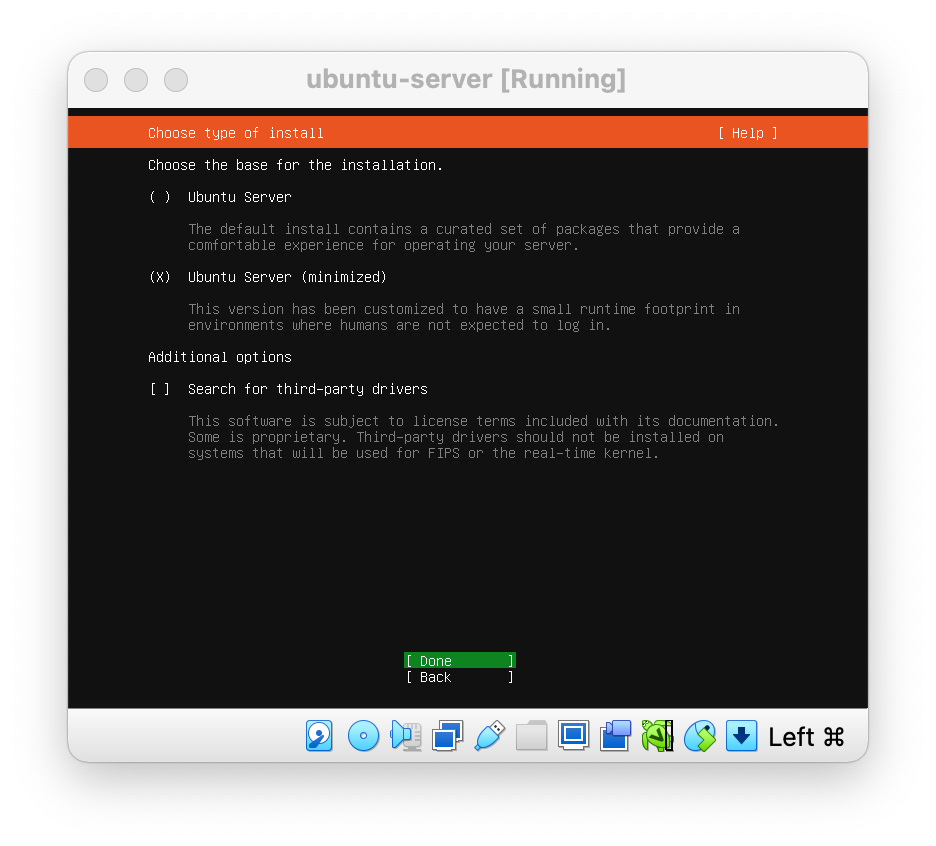
Task: Click the green turtle execution engine icon
Action: pyautogui.click(x=657, y=736)
